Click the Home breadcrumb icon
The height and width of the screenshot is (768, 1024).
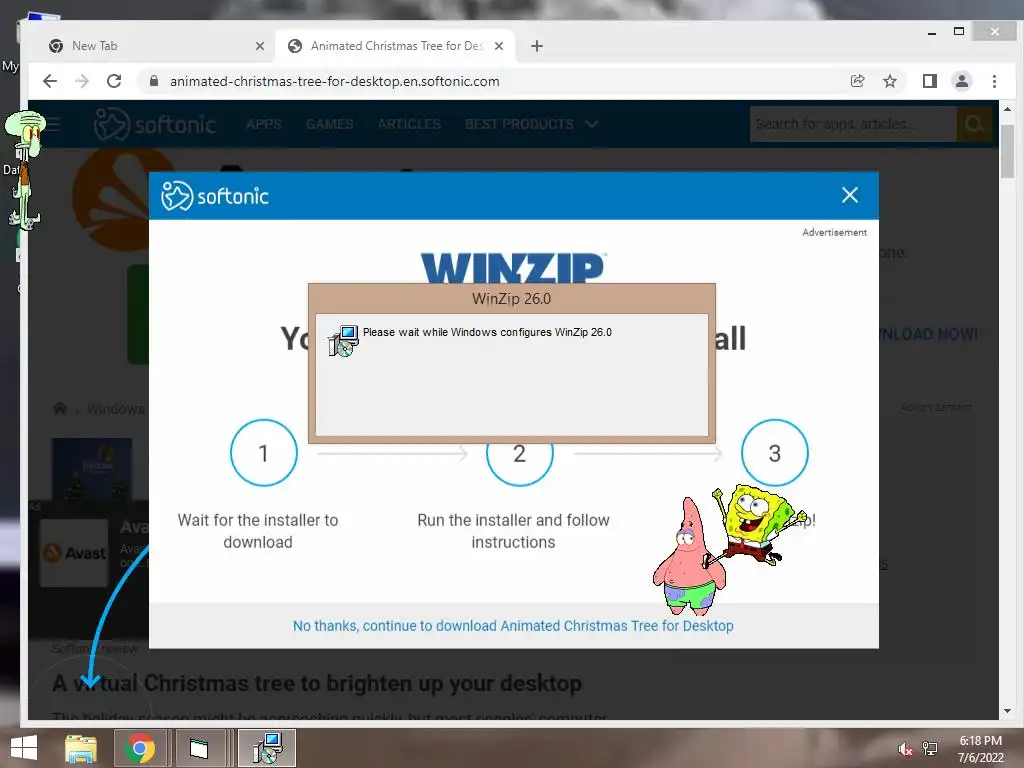click(x=59, y=409)
